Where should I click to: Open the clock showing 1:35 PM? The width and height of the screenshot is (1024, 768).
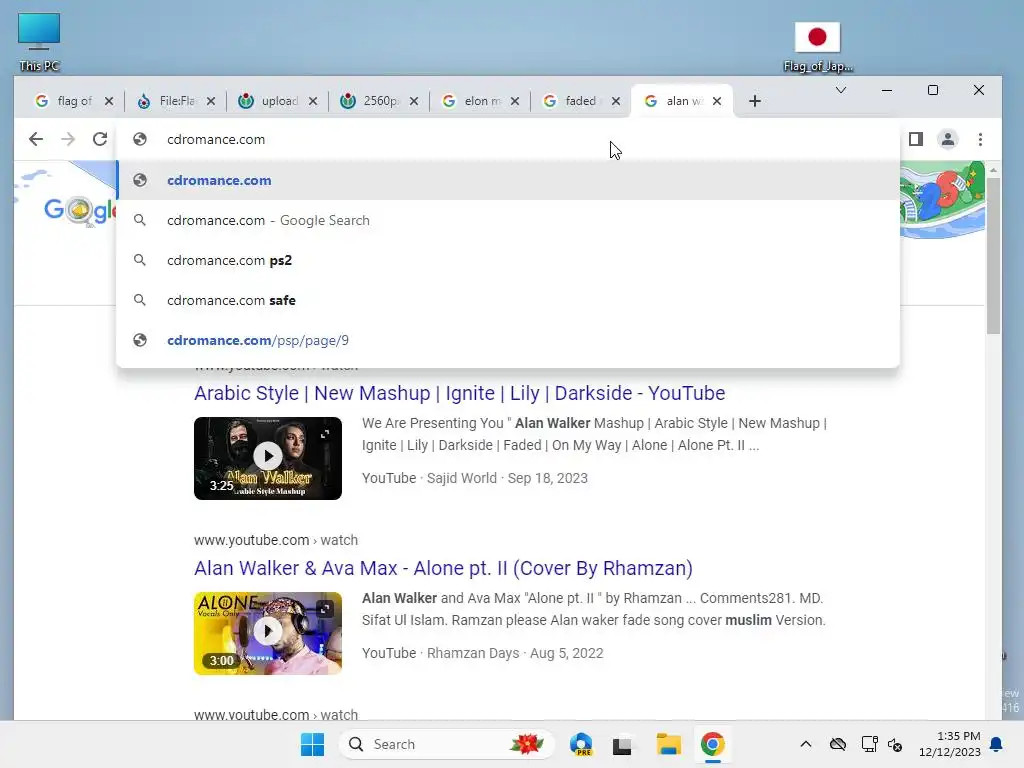point(950,744)
